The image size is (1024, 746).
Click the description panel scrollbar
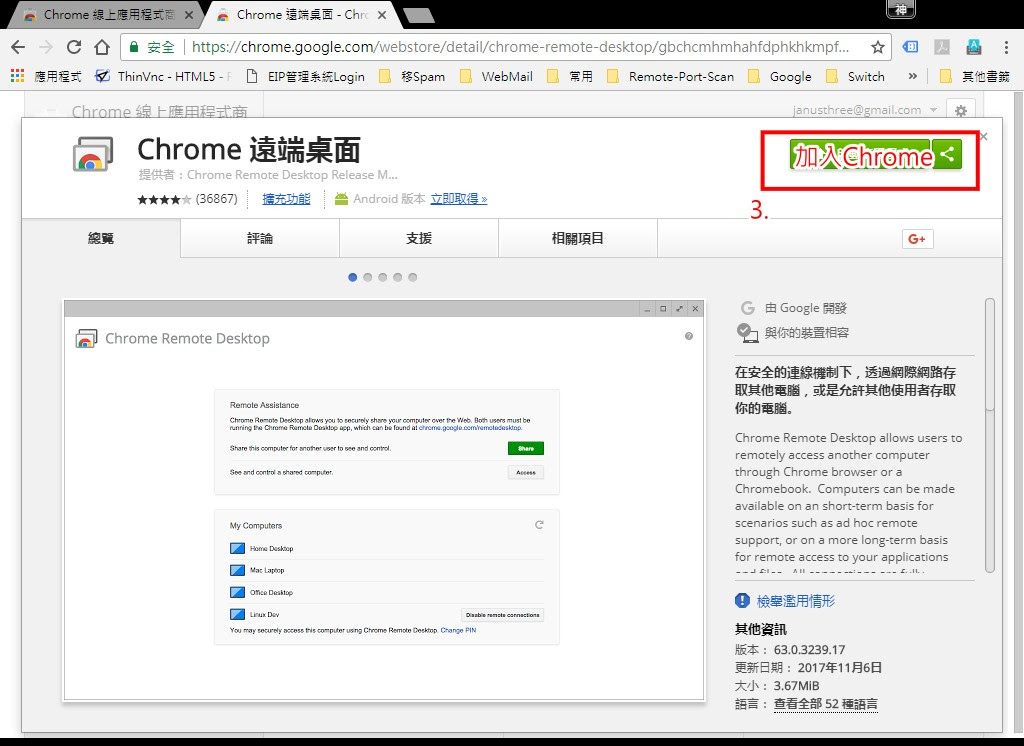(989, 434)
